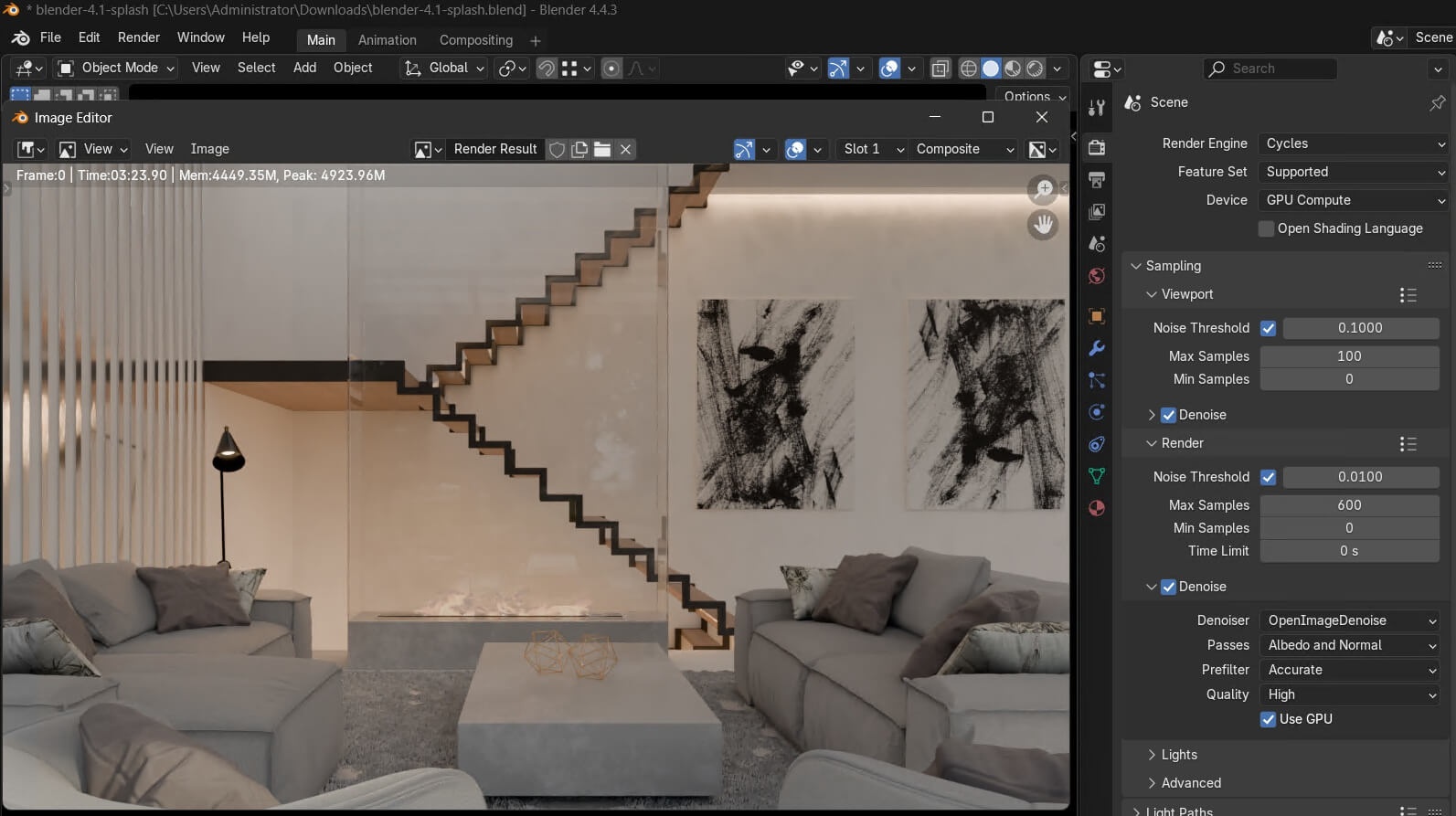Open image folder icon beside Render Result
1456x816 pixels.
(602, 149)
